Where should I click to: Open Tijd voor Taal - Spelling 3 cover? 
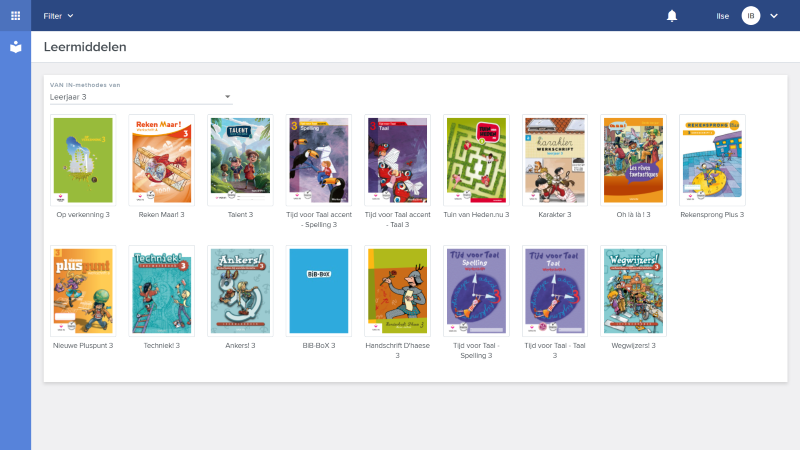pos(476,291)
